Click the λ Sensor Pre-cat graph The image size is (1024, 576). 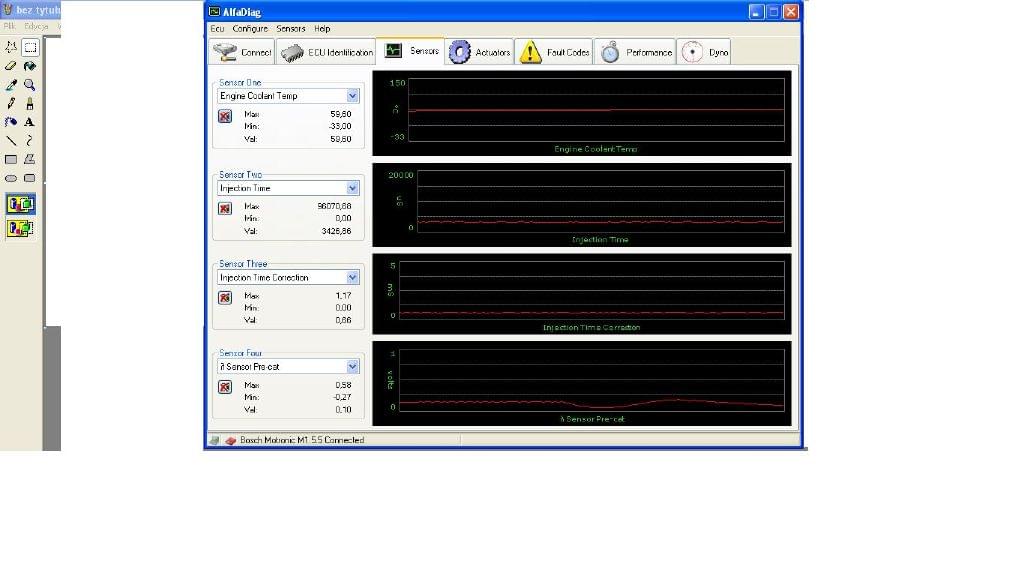pyautogui.click(x=582, y=384)
